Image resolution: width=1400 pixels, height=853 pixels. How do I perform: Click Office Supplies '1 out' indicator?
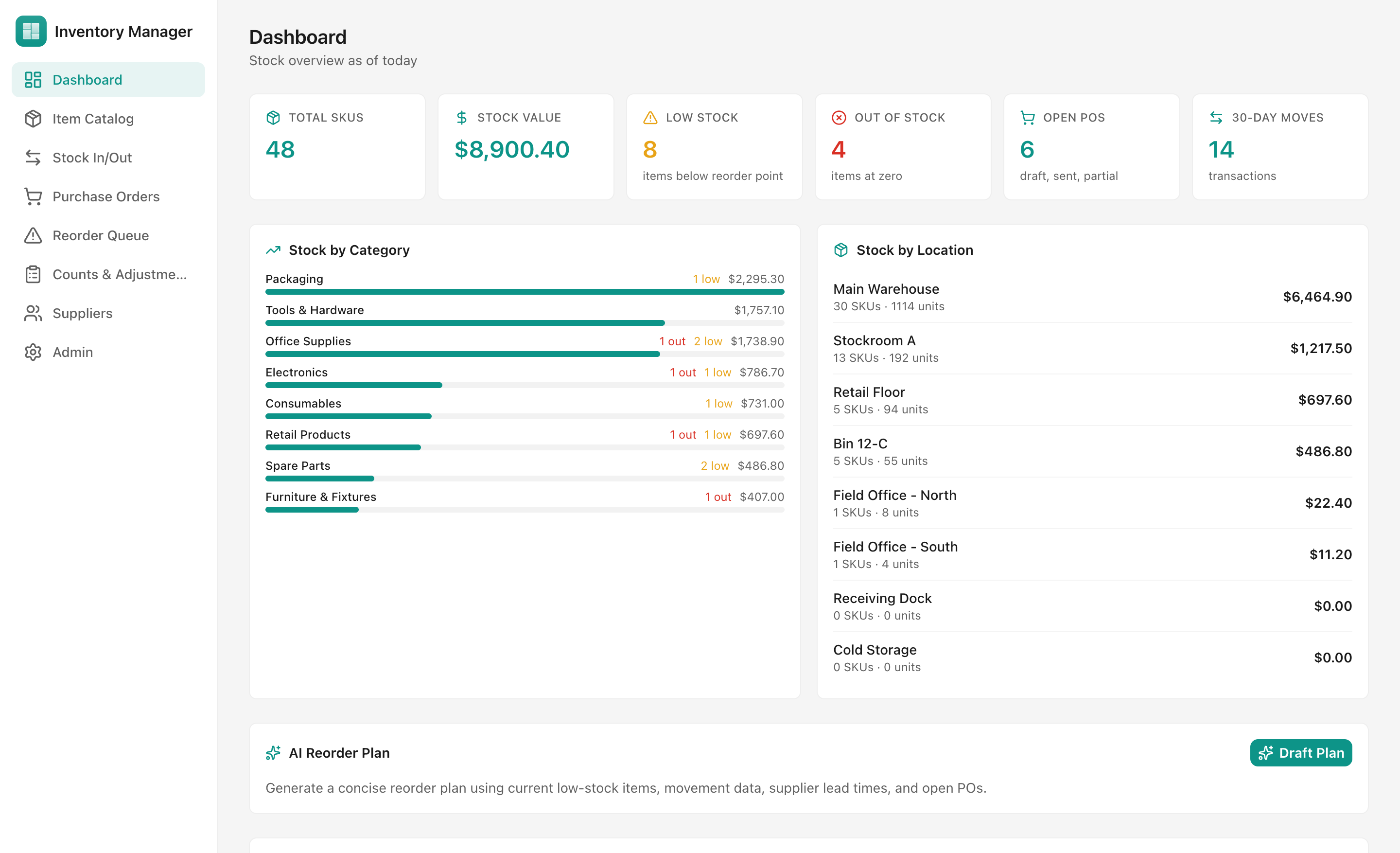tap(672, 341)
